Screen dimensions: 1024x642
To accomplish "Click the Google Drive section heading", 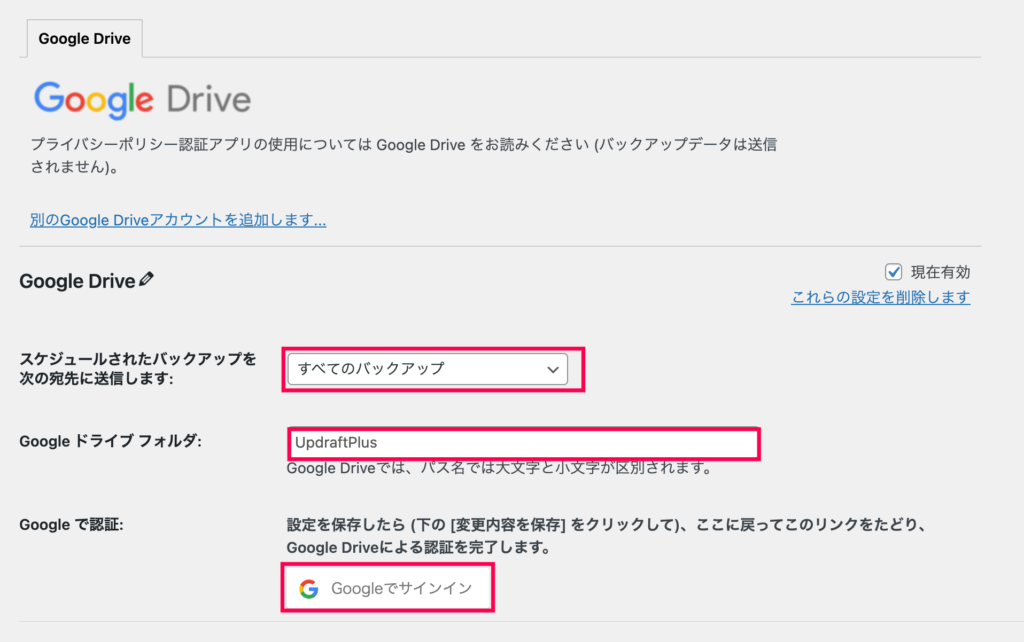I will coord(77,281).
